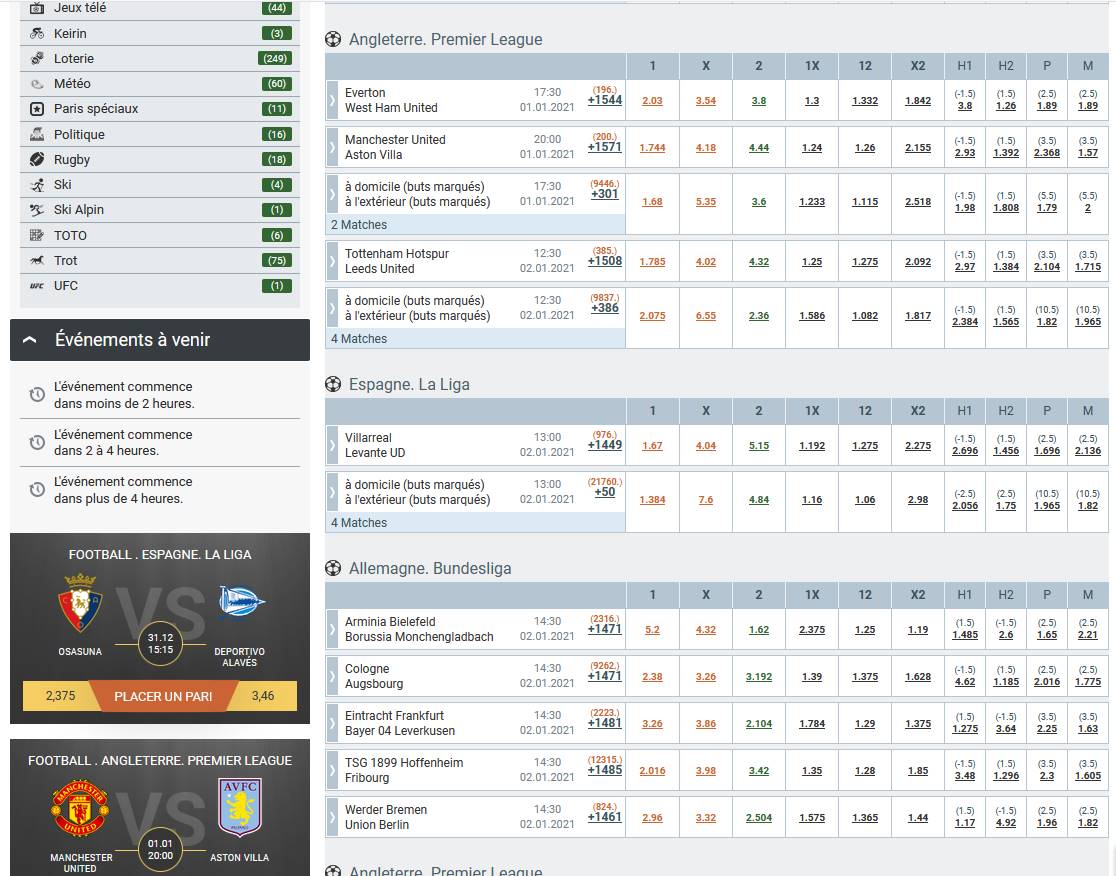Screen dimensions: 1116x876
Task: Select odds 2.03 for Everton home win
Action: tap(652, 101)
